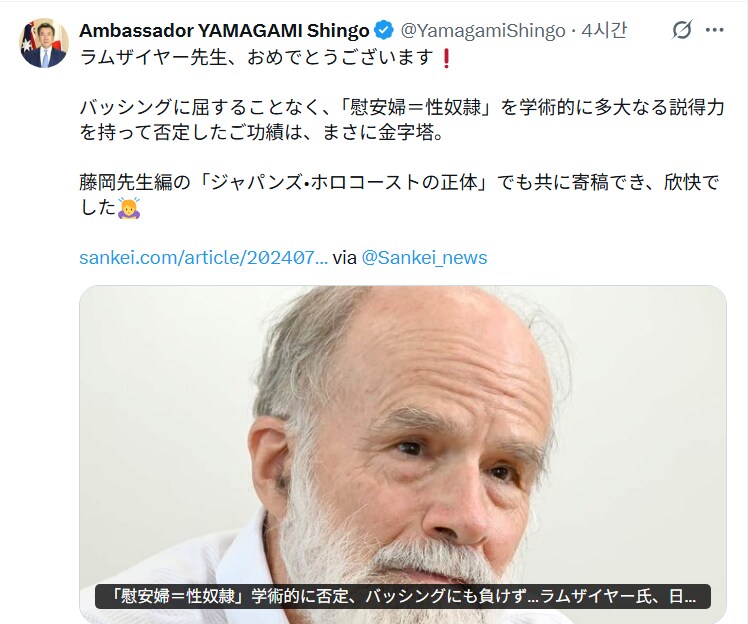Click the 「慰安婦＝性奴隷」 quoted phrase in tweet
The height and width of the screenshot is (624, 748).
pyautogui.click(x=416, y=108)
